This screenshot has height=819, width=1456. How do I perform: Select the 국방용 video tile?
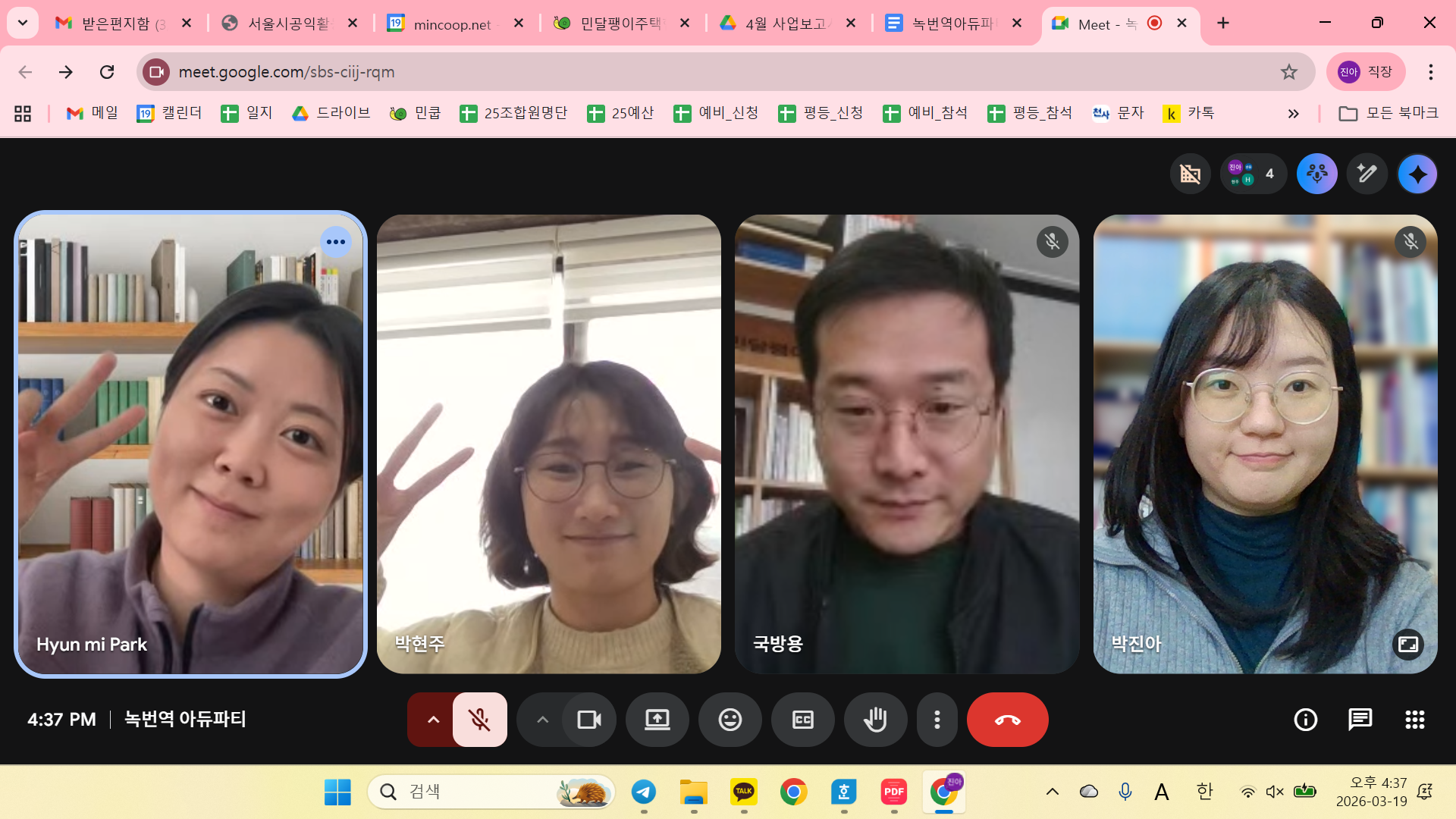[907, 444]
